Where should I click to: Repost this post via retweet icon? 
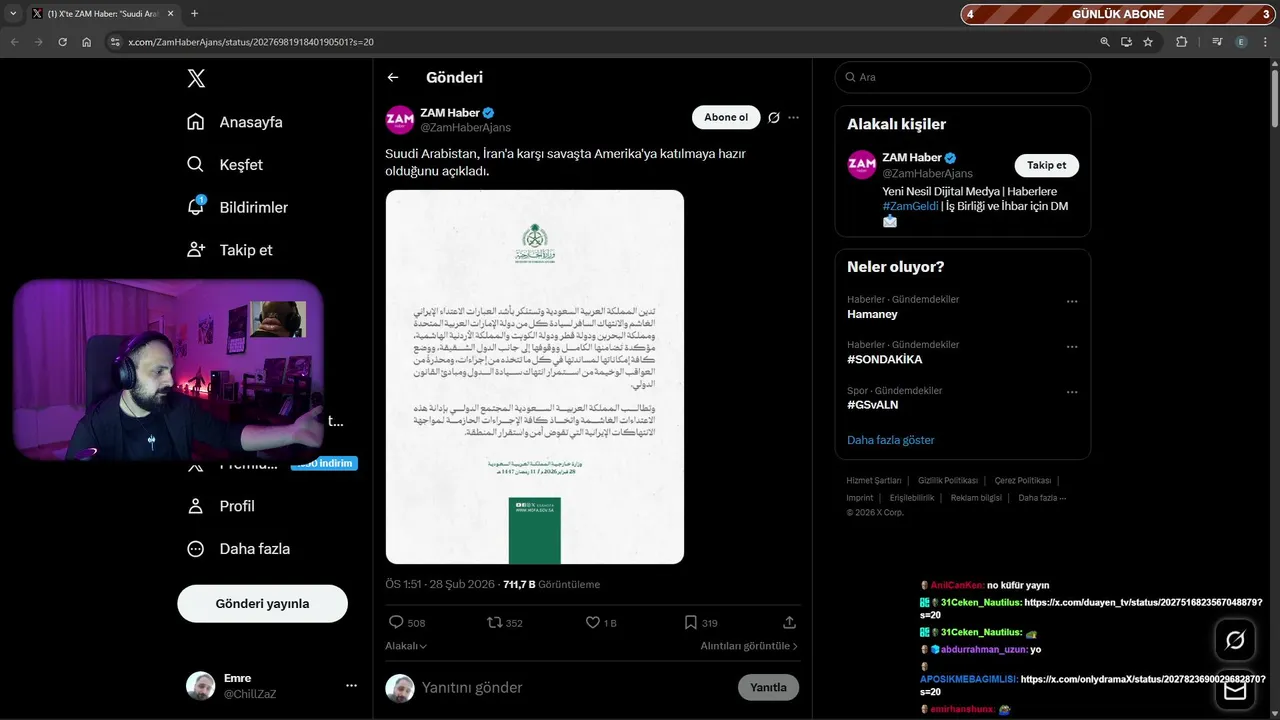click(x=494, y=622)
